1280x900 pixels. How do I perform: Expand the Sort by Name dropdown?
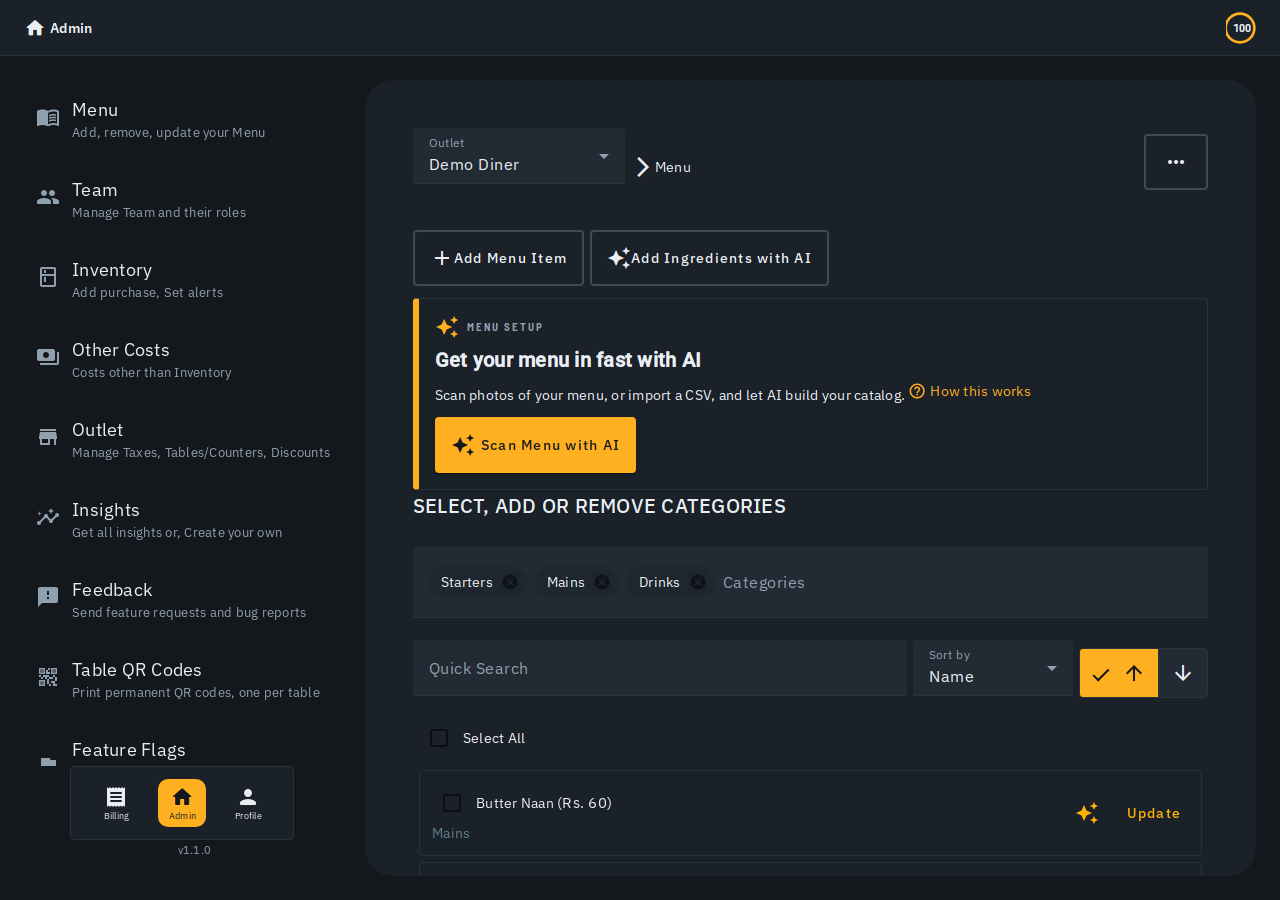pos(993,668)
